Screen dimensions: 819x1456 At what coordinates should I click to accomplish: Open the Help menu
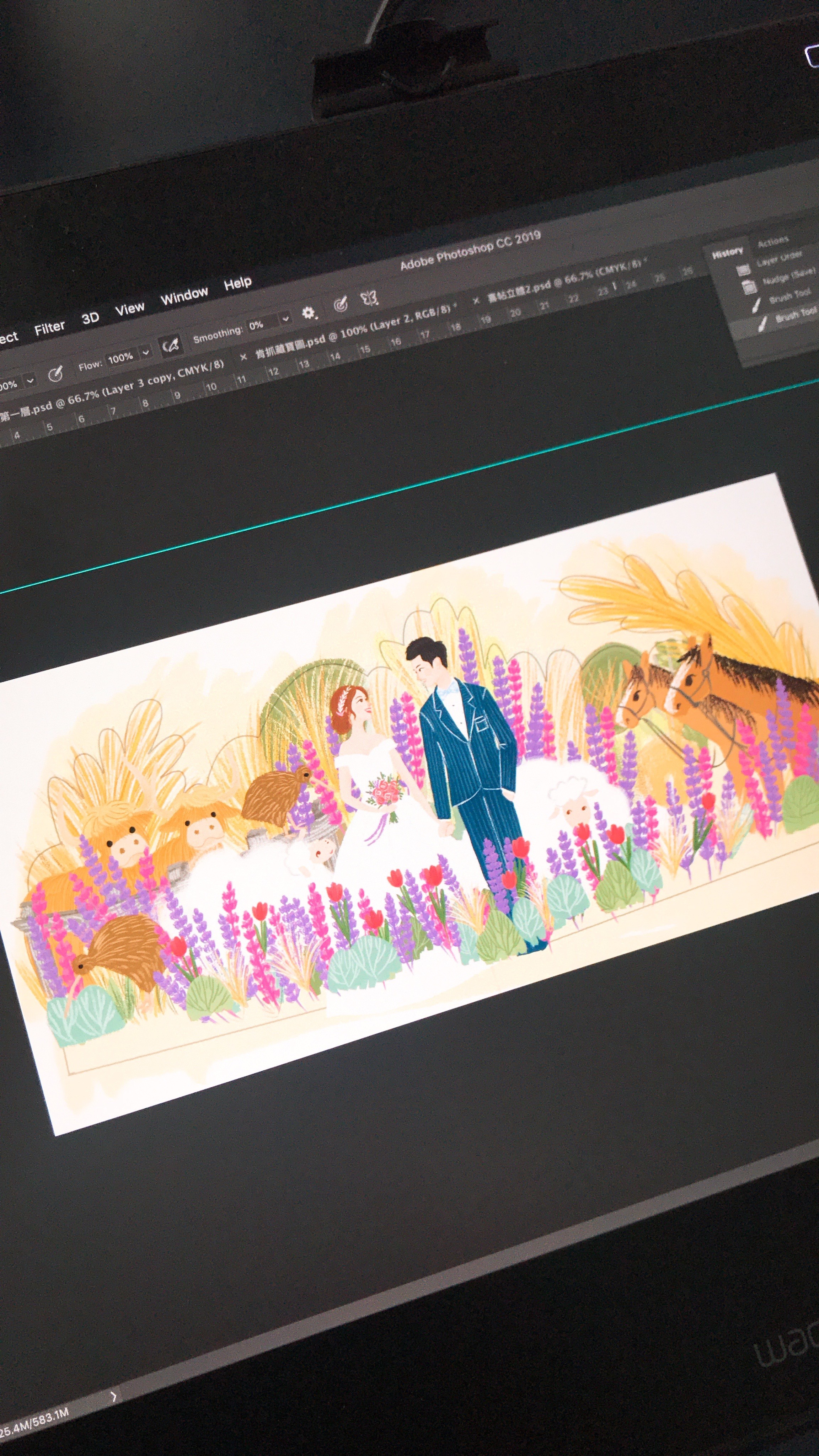[x=237, y=283]
